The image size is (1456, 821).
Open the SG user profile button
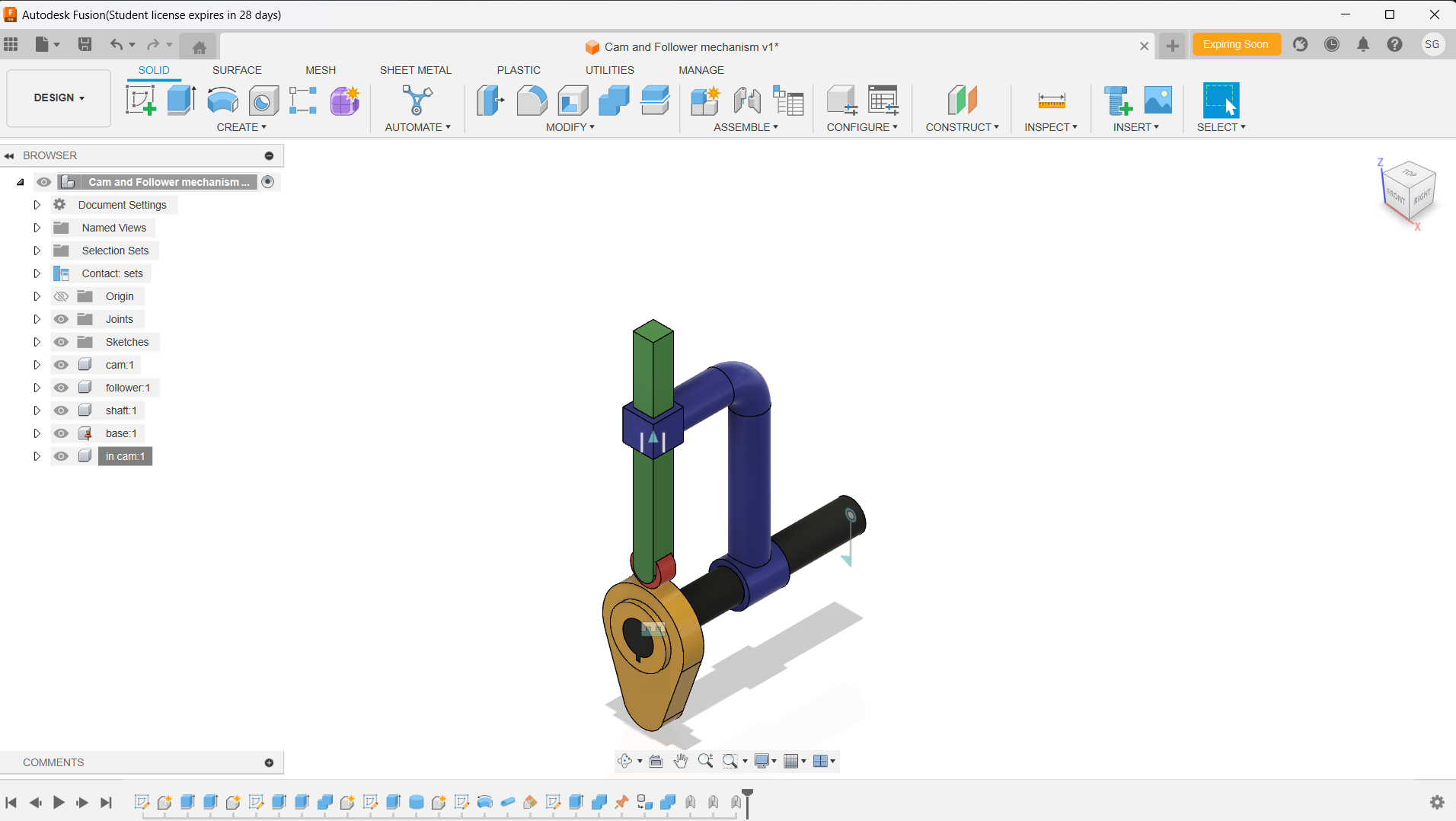[x=1432, y=44]
